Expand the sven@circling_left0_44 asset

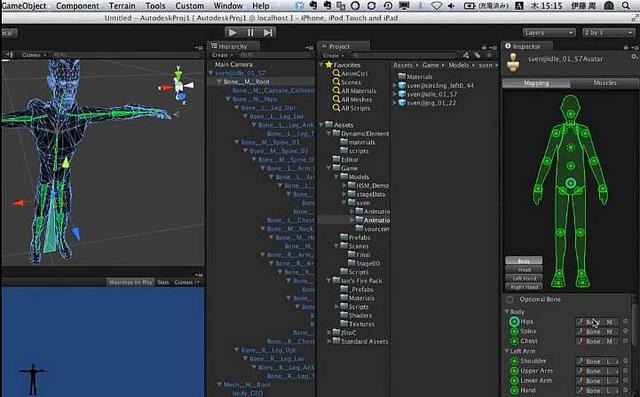click(x=395, y=86)
